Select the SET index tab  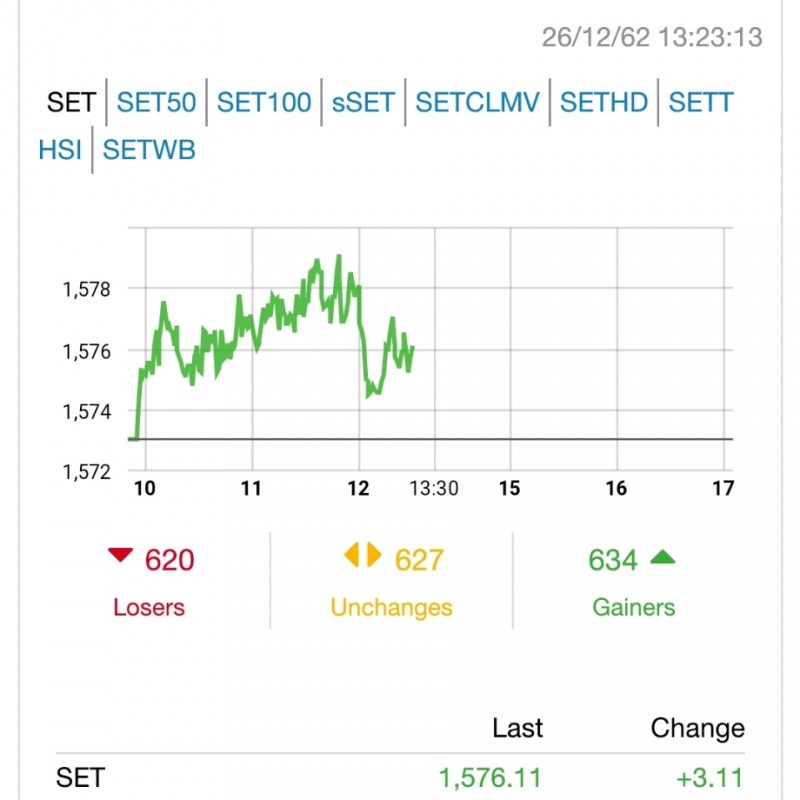71,102
